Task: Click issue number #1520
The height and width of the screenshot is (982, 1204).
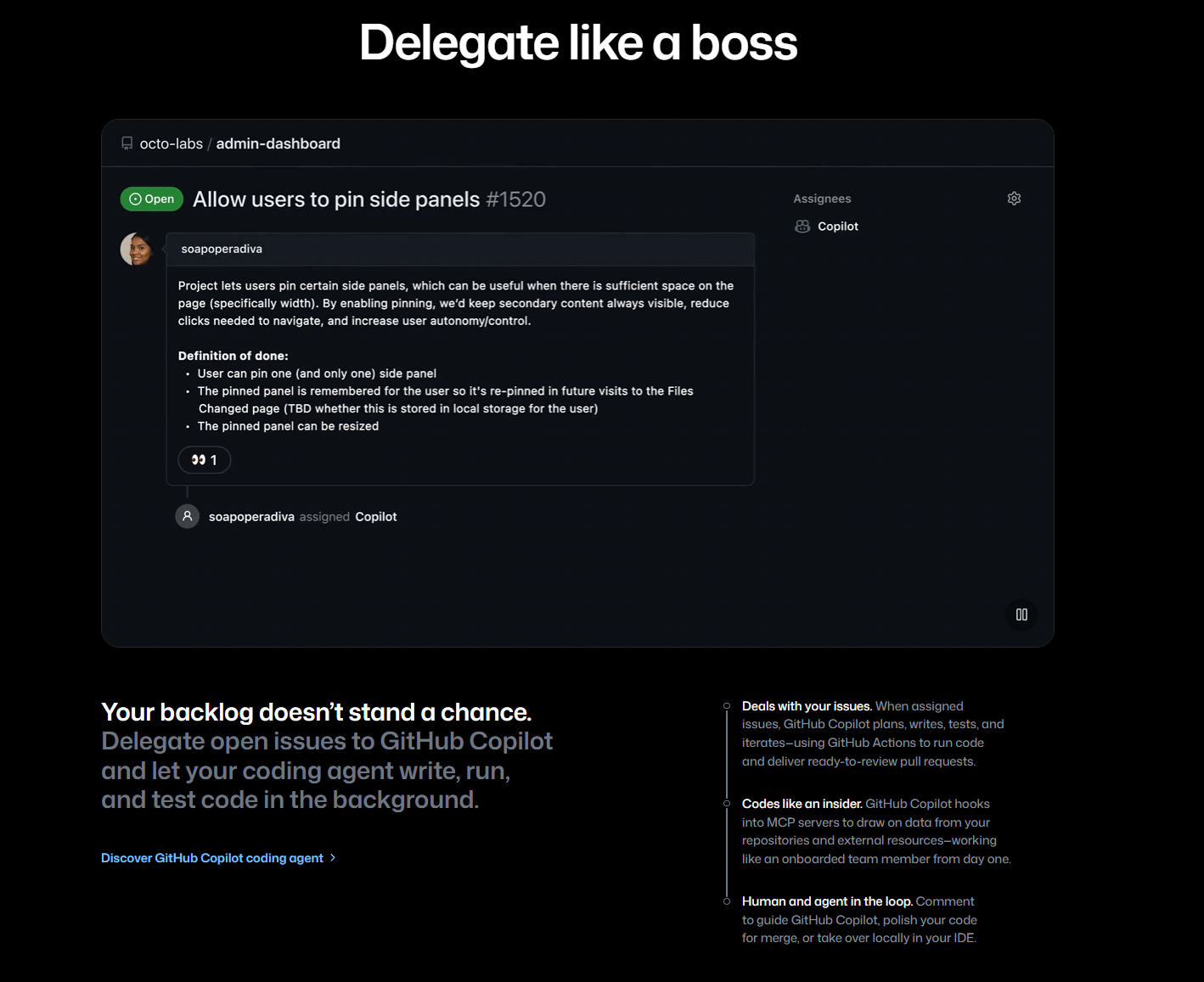Action: point(516,199)
